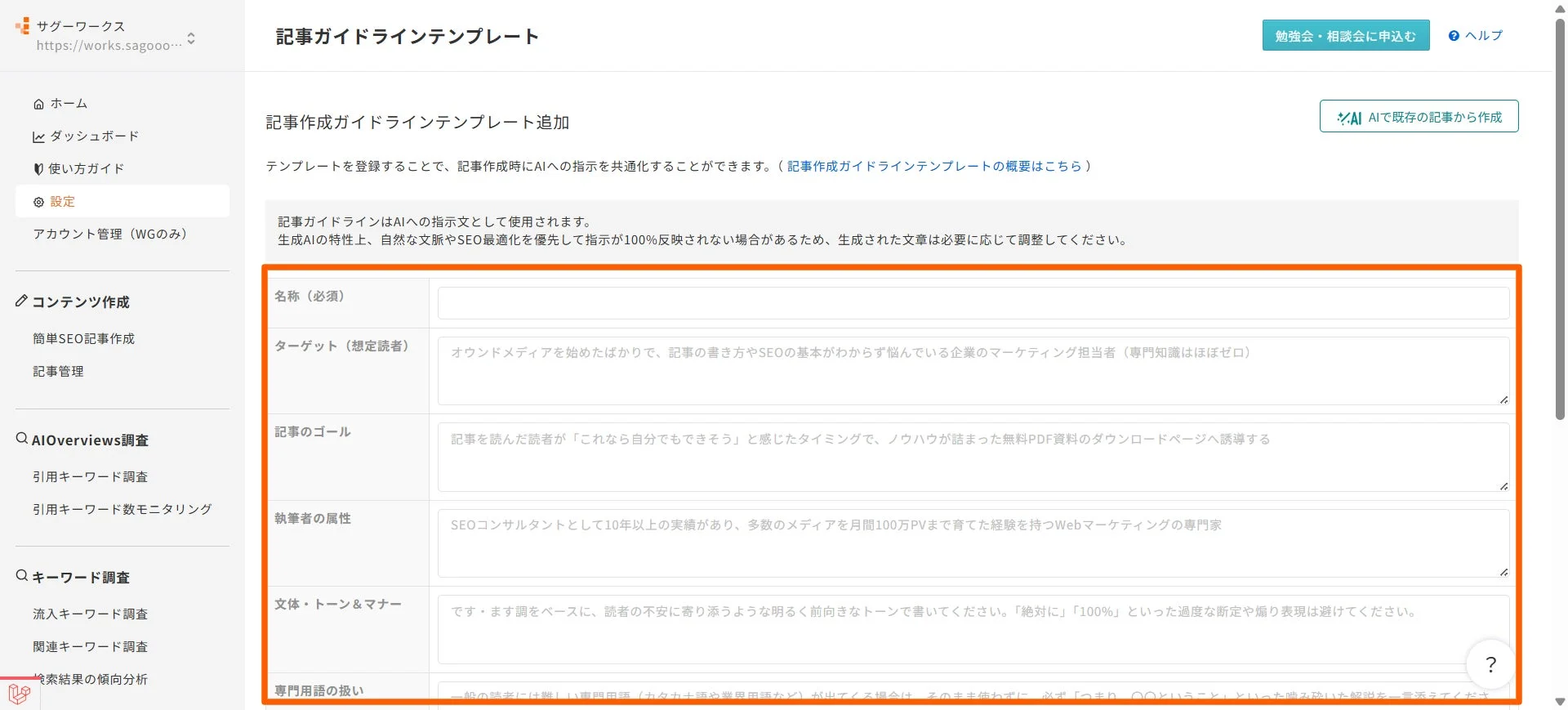Viewport: 1568px width, 710px height.
Task: Click the magnifier icon beside キーワード調査
Action: pos(22,576)
